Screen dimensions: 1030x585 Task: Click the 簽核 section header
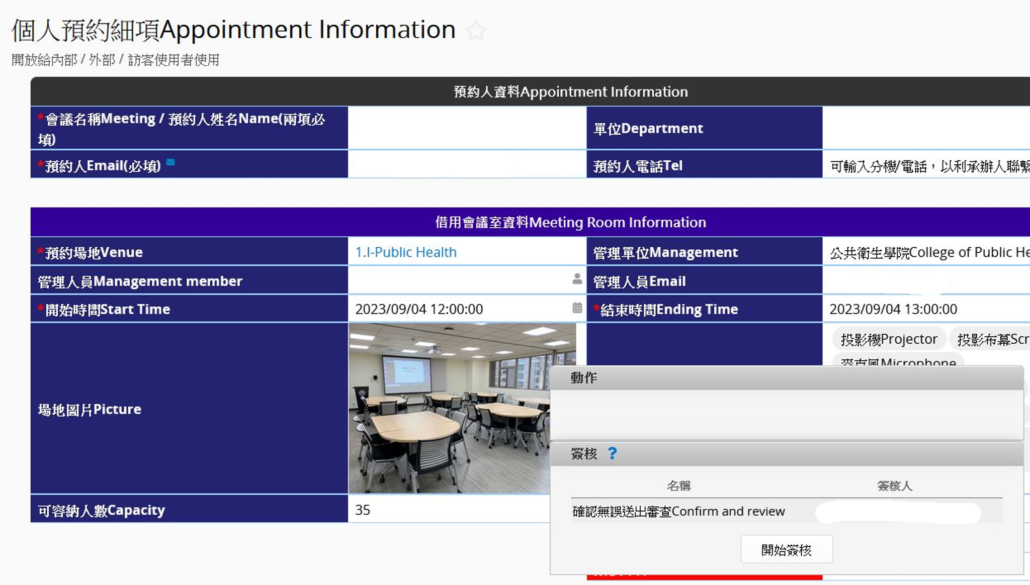[x=786, y=453]
